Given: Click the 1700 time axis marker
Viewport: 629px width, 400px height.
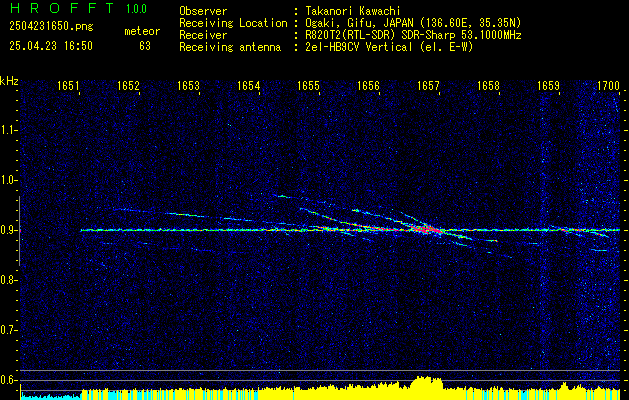Looking at the screenshot, I should 609,86.
